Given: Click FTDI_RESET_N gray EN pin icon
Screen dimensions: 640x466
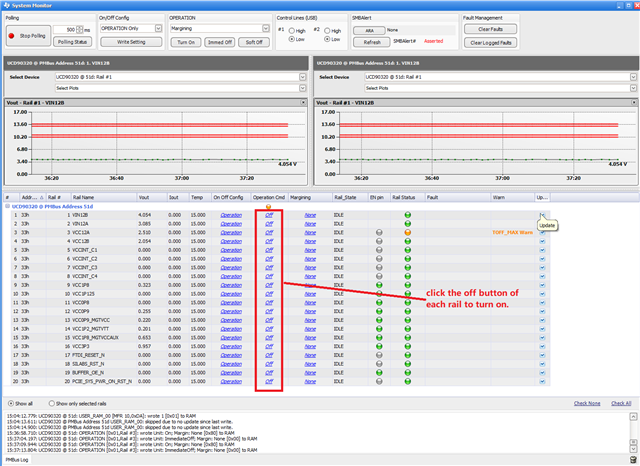Looking at the screenshot, I should [379, 355].
